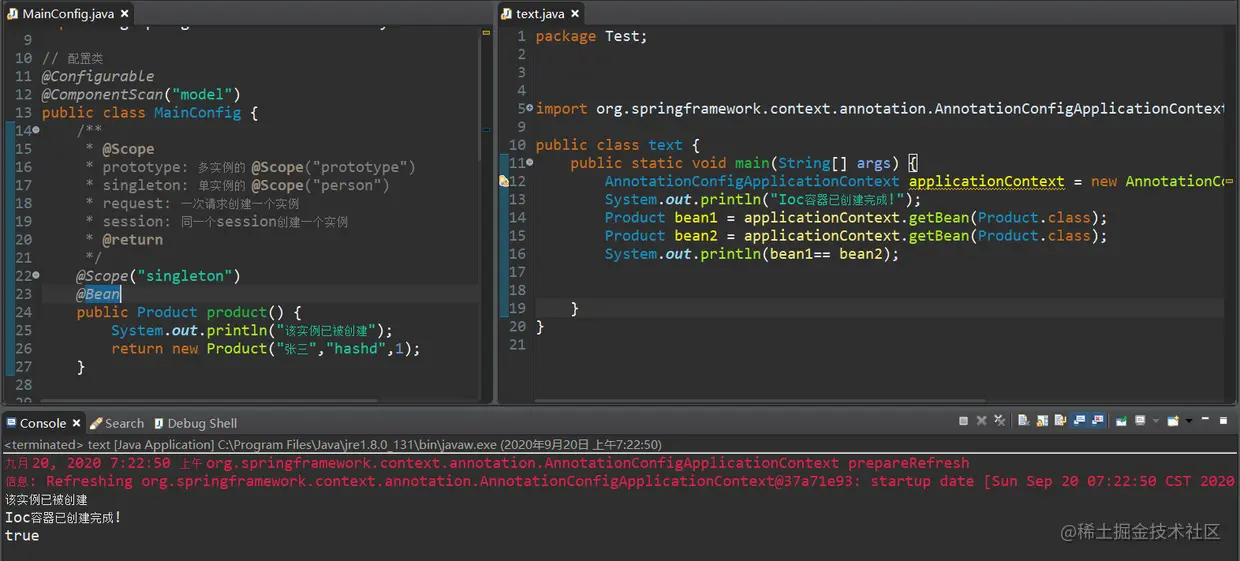
Task: Clear the Console output
Action: (1024, 421)
